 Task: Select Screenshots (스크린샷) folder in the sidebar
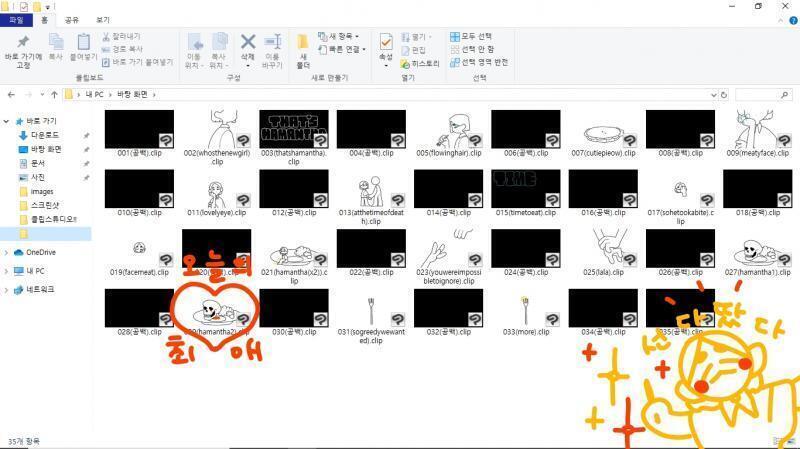coord(45,205)
